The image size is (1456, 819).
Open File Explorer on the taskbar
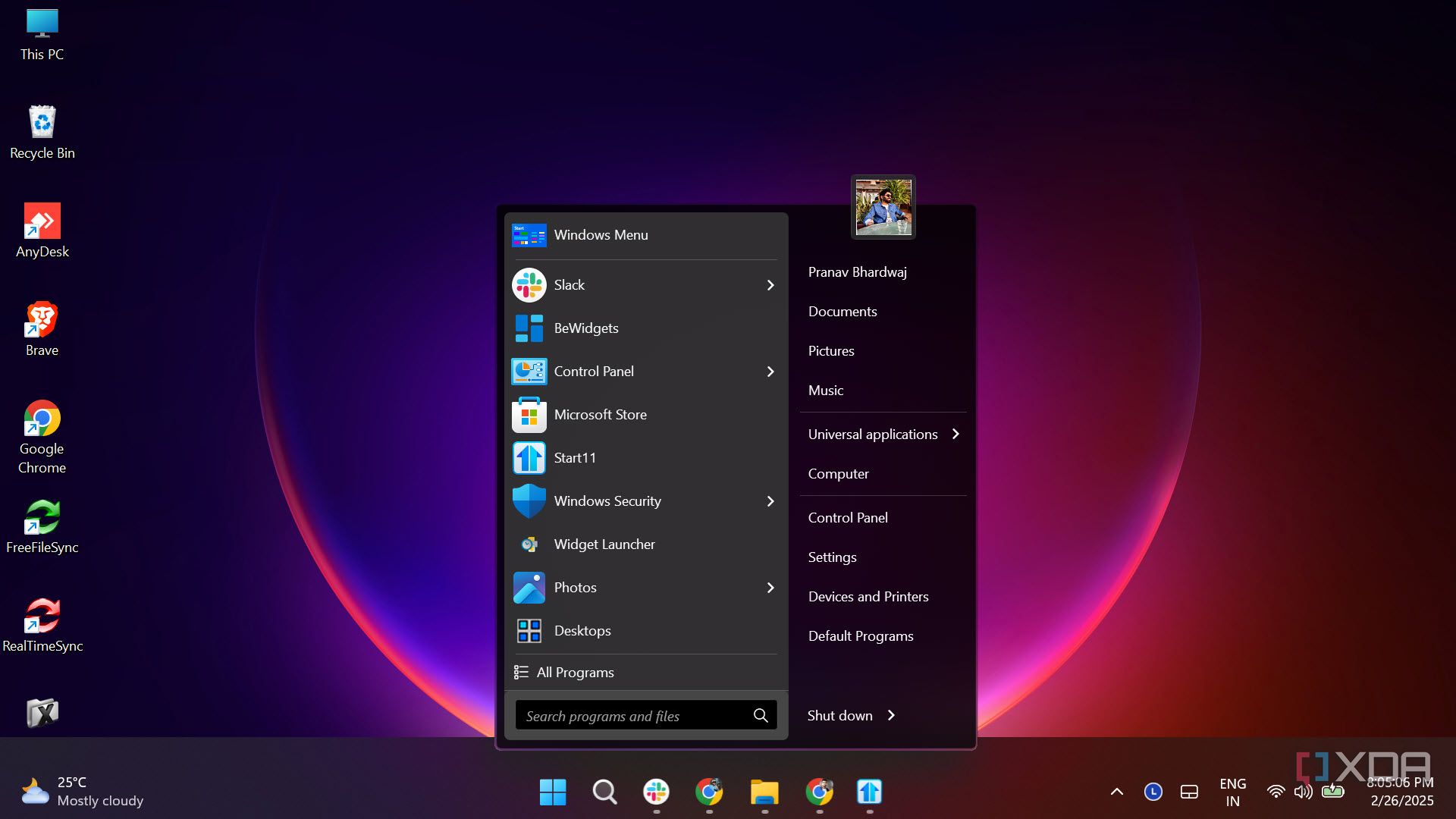(764, 792)
